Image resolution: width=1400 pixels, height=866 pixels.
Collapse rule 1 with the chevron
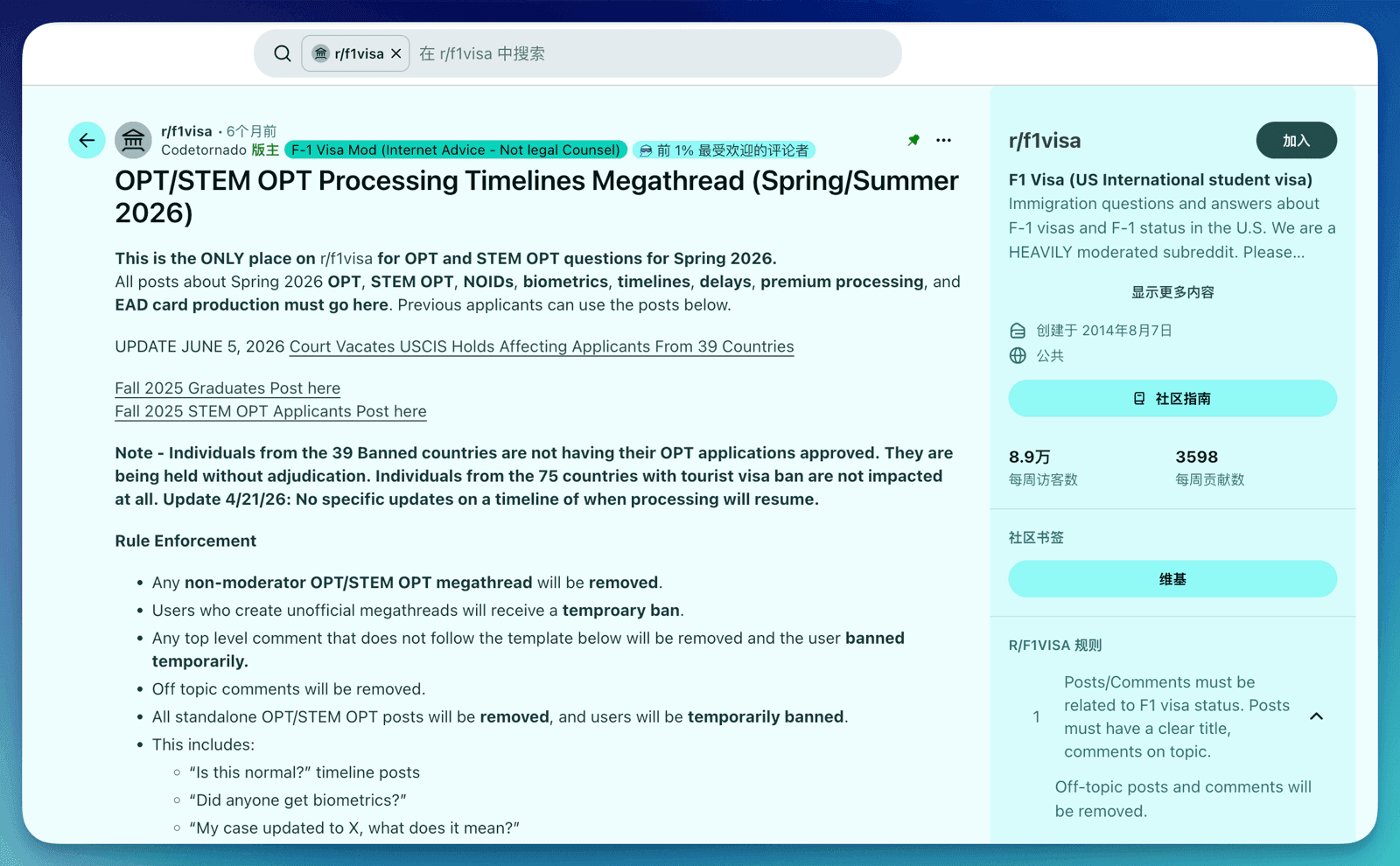(1316, 716)
